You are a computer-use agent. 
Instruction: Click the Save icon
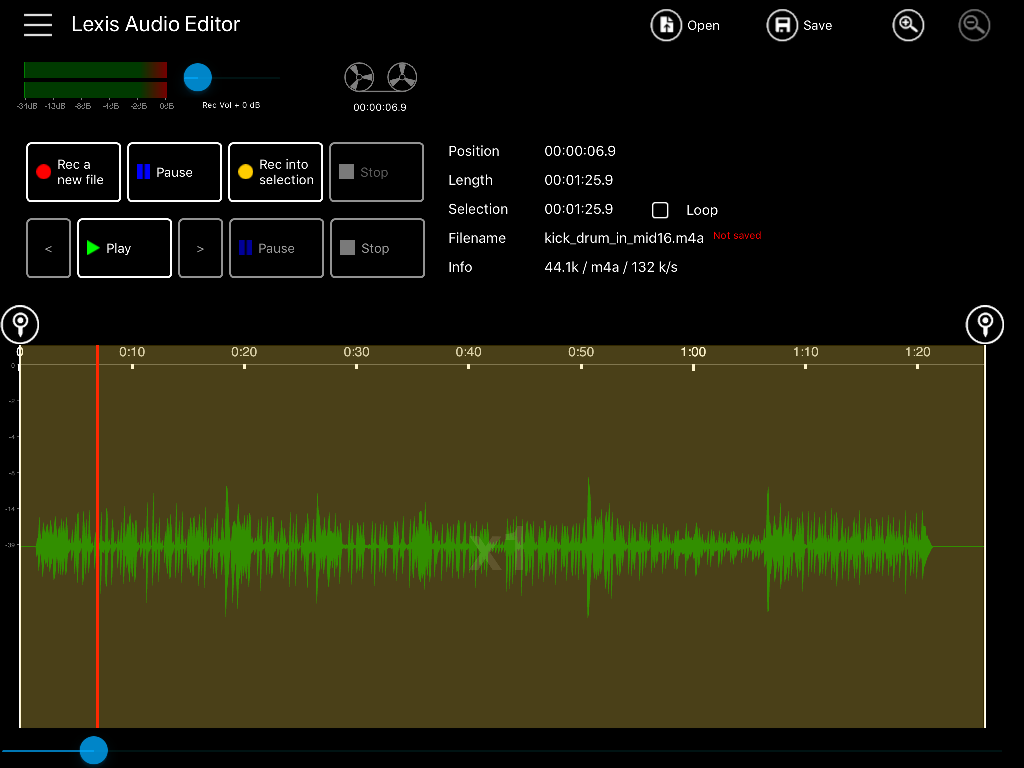[782, 25]
